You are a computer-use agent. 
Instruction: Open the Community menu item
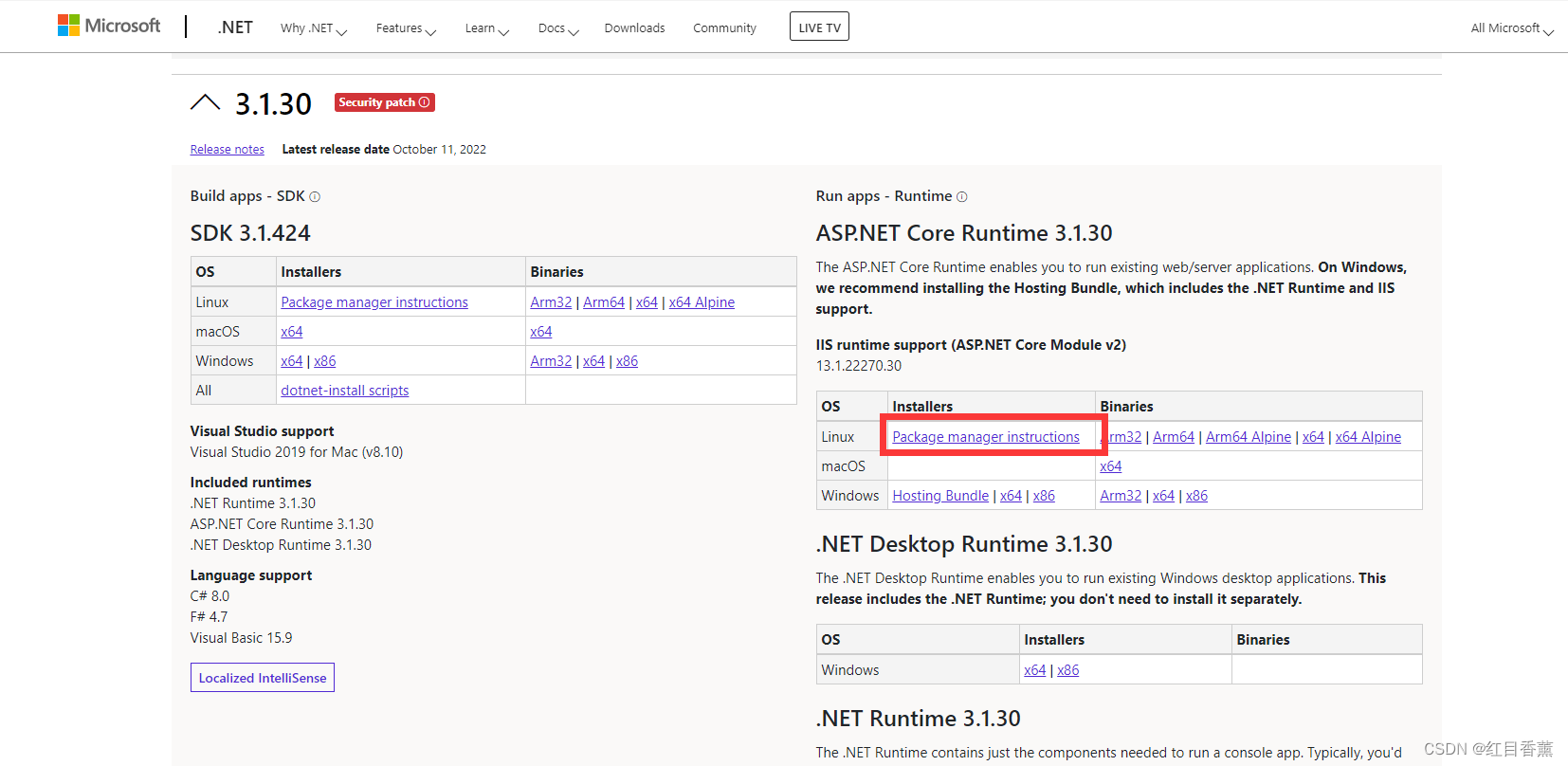click(724, 28)
